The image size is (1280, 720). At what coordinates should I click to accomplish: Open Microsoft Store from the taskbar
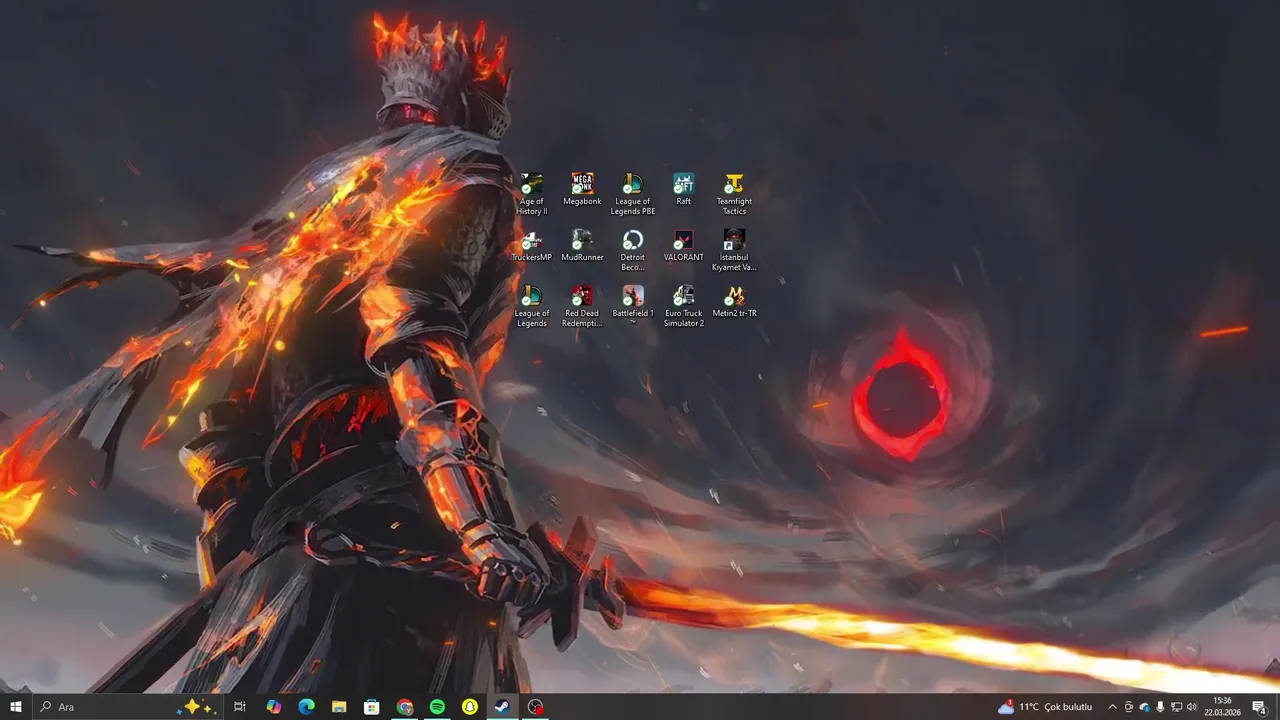click(x=372, y=707)
